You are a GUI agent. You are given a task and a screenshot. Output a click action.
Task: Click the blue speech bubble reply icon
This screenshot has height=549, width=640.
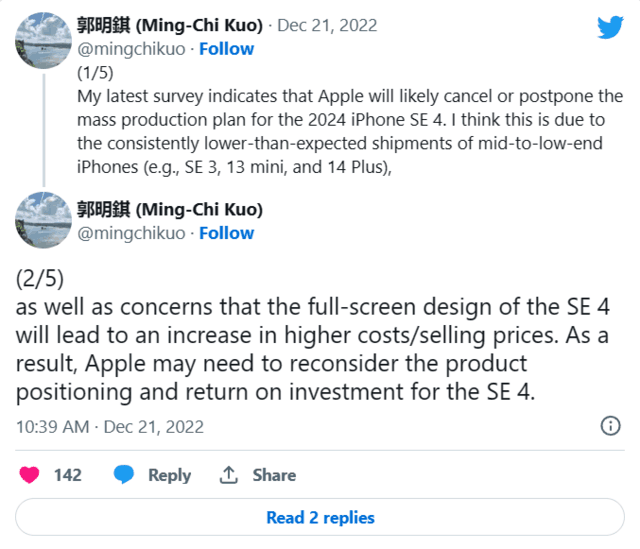(124, 475)
